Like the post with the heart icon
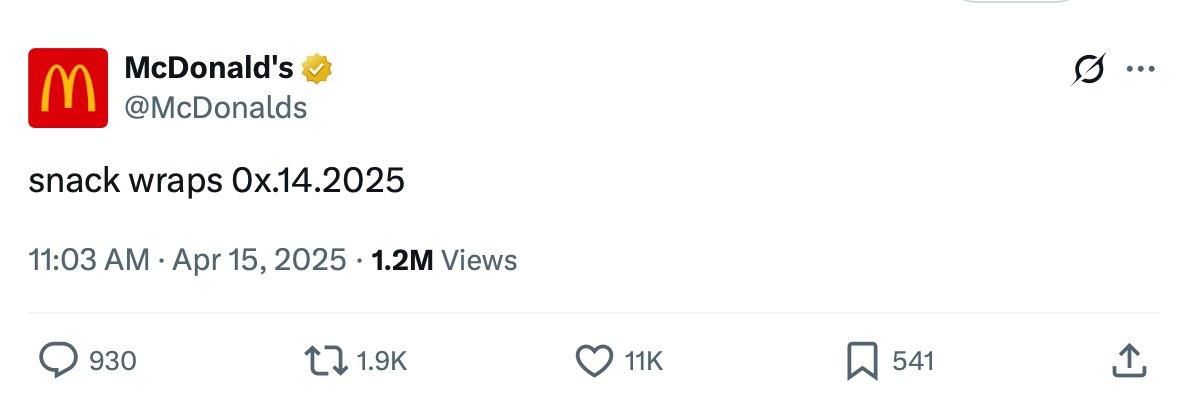Image resolution: width=1180 pixels, height=400 pixels. (596, 361)
